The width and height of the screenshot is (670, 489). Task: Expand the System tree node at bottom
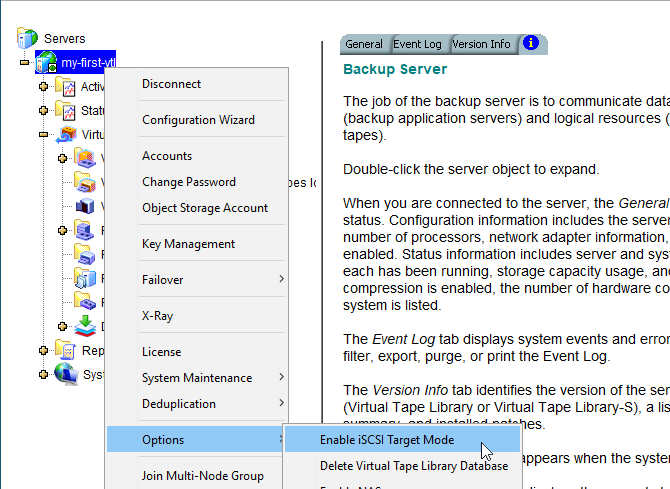pos(43,374)
